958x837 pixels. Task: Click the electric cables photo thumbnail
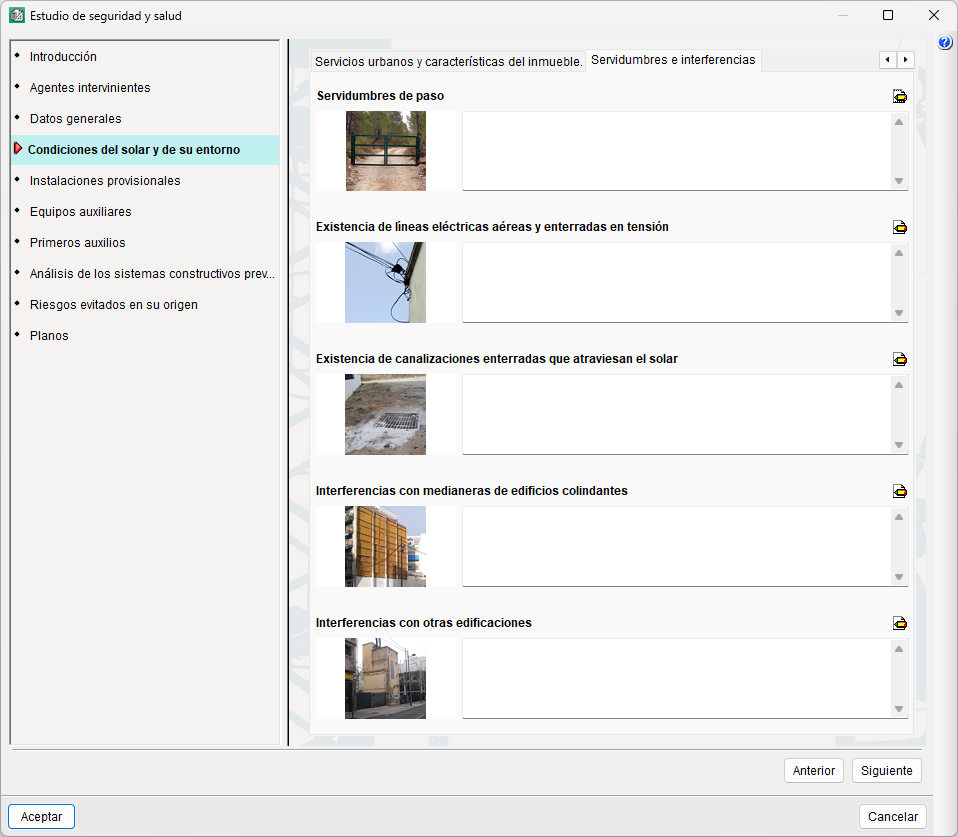click(x=386, y=282)
